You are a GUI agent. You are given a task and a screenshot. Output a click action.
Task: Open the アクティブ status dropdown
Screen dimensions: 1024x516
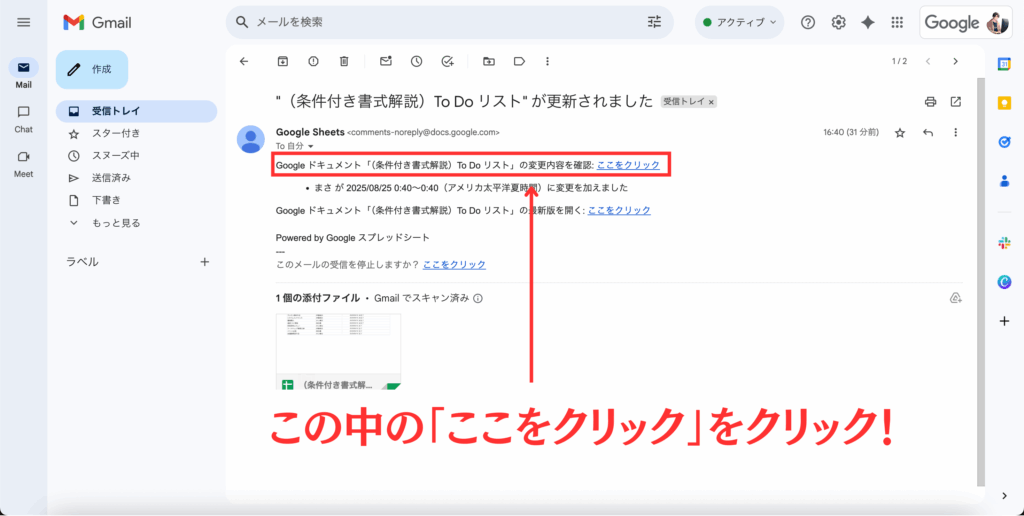[x=739, y=22]
